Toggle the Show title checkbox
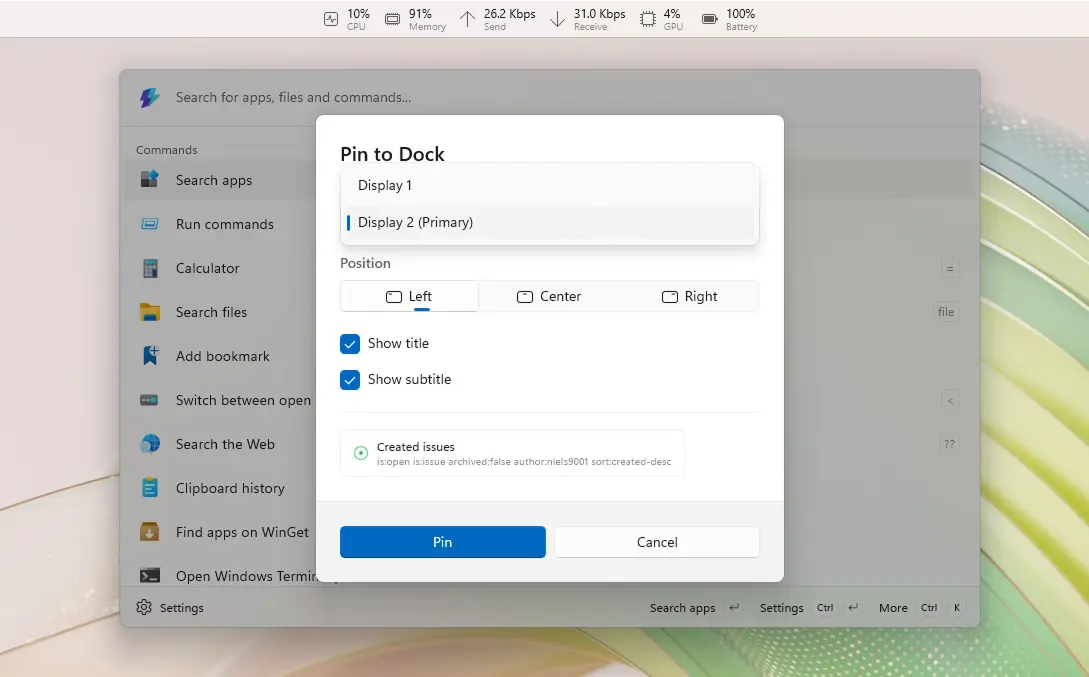 [350, 344]
